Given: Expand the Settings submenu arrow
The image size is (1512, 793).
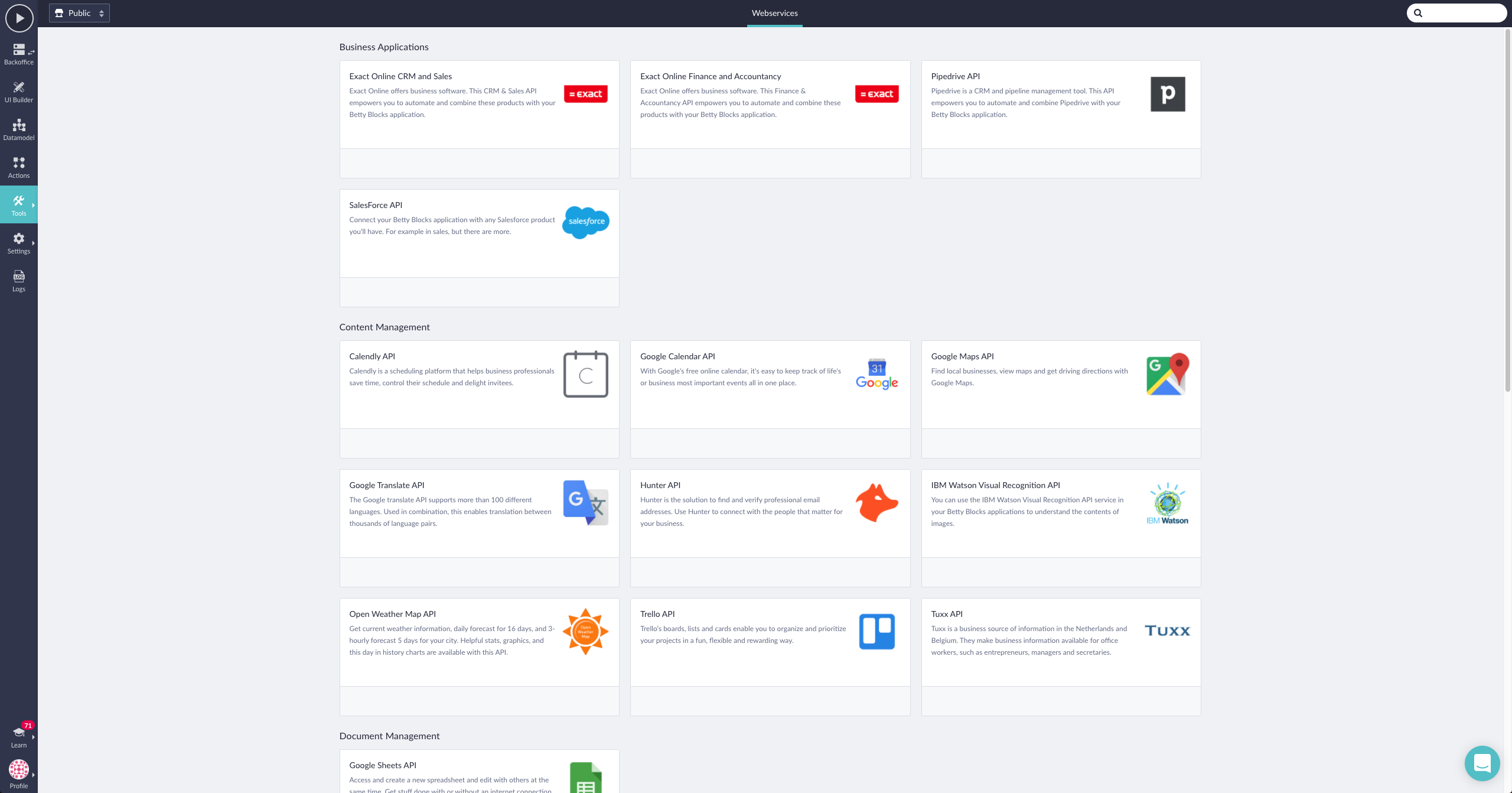Looking at the screenshot, I should coord(34,243).
